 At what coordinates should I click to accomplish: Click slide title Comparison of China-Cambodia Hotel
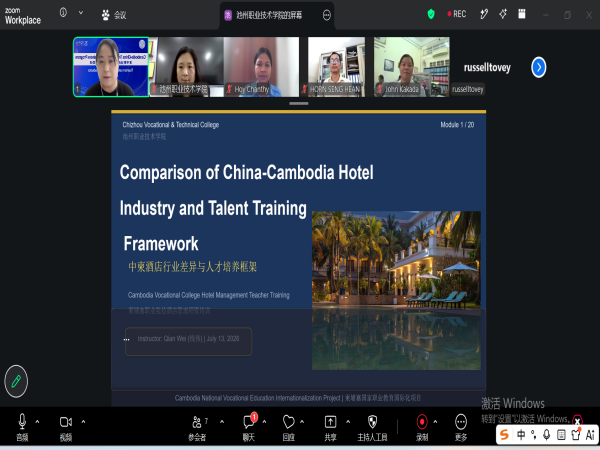pyautogui.click(x=246, y=173)
